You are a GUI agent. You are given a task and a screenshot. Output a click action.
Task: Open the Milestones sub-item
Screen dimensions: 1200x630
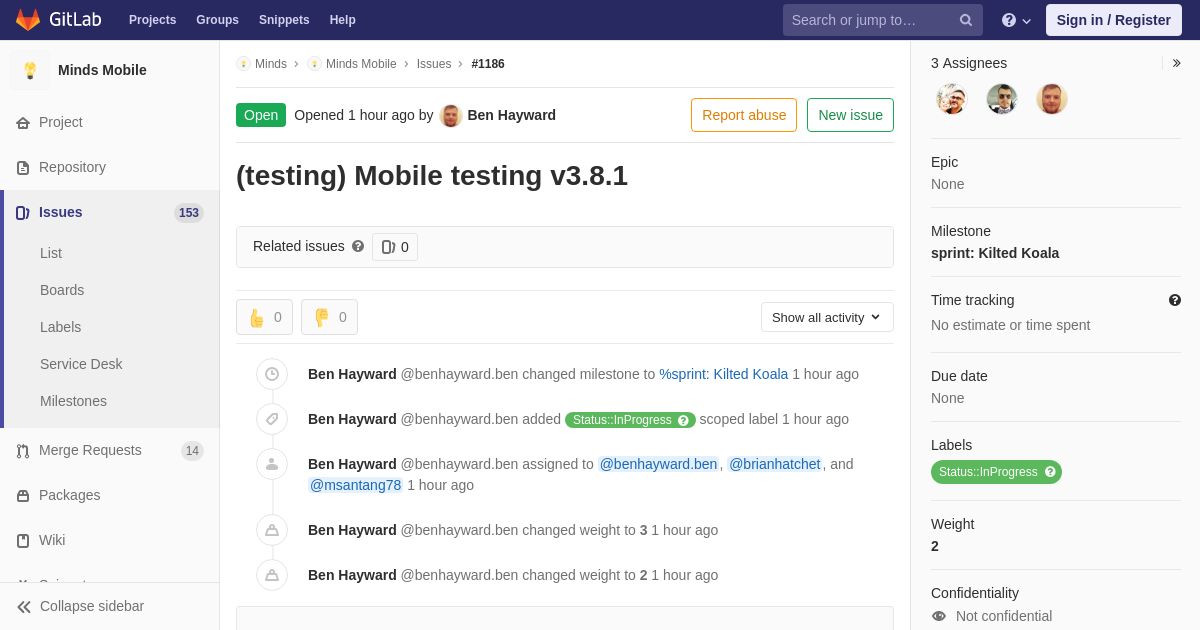[73, 401]
